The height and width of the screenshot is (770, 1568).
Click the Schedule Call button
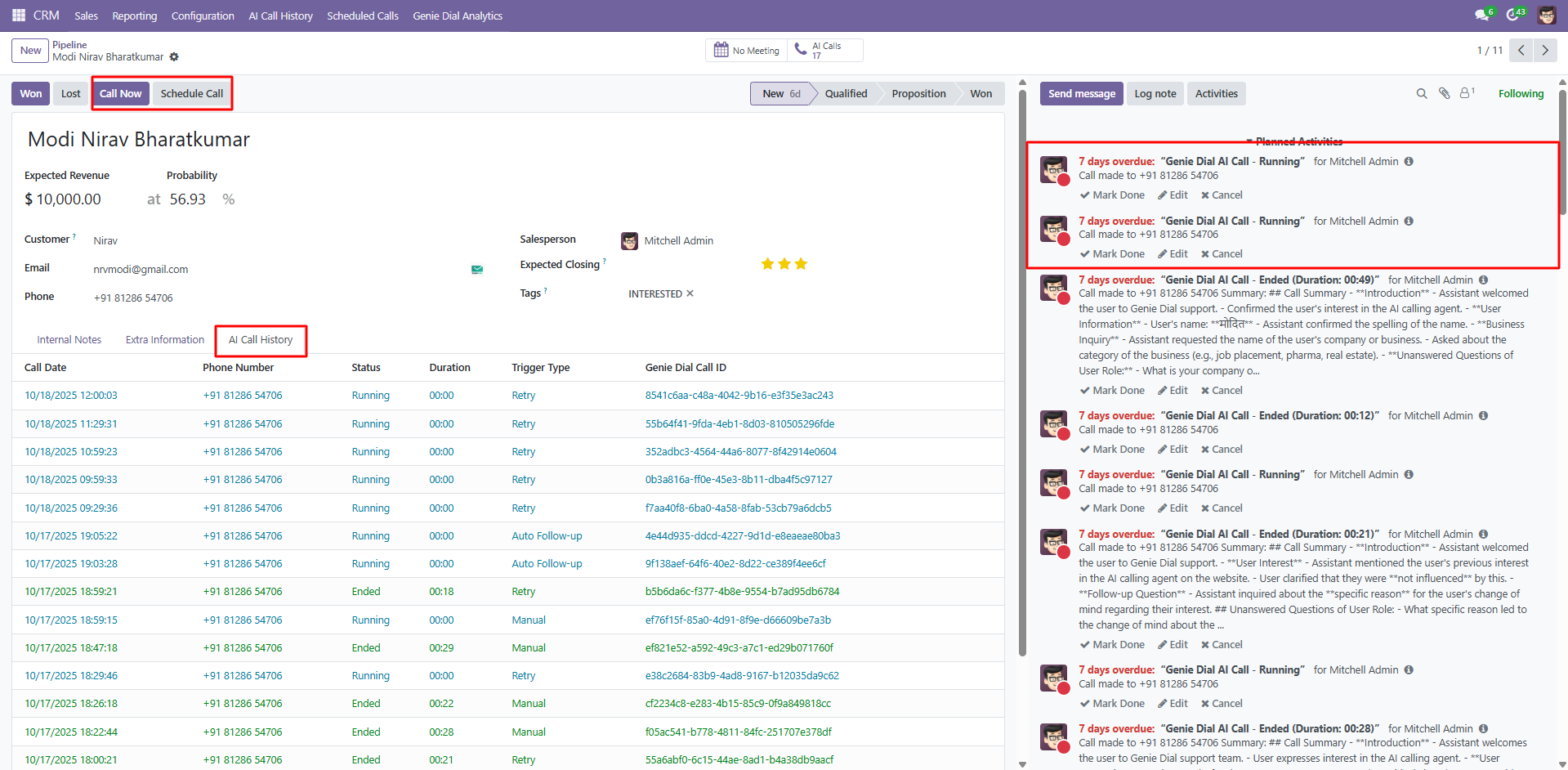click(x=192, y=94)
